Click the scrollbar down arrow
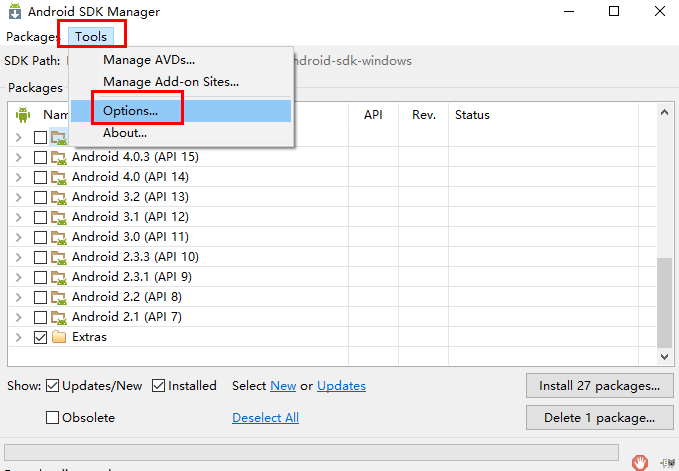 [664, 357]
